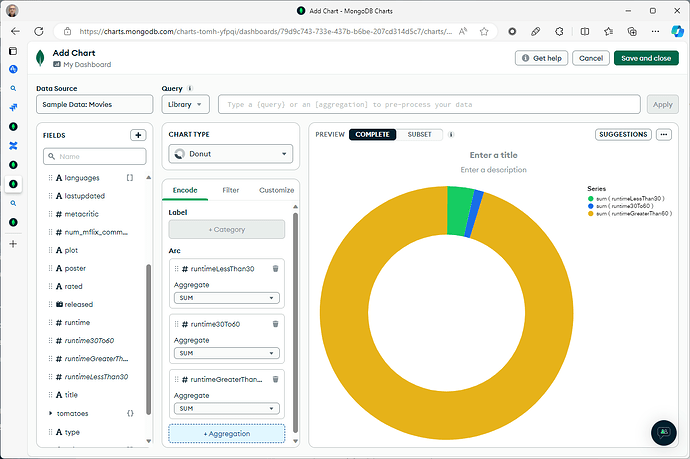Click the MongoDB leaf logo
The image size is (690, 459).
40,58
